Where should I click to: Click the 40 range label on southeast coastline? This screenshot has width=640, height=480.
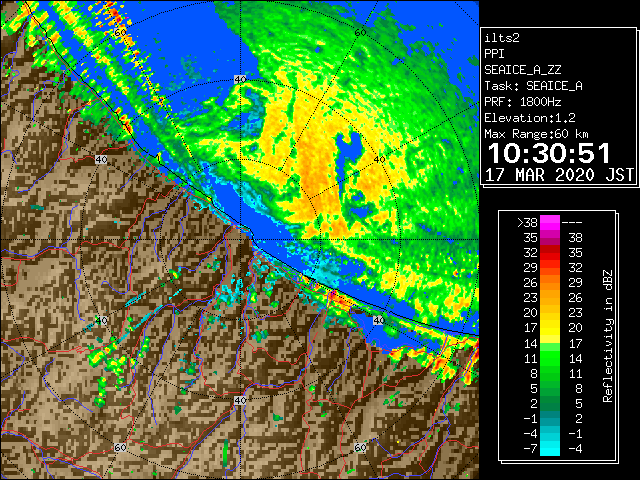click(x=379, y=320)
